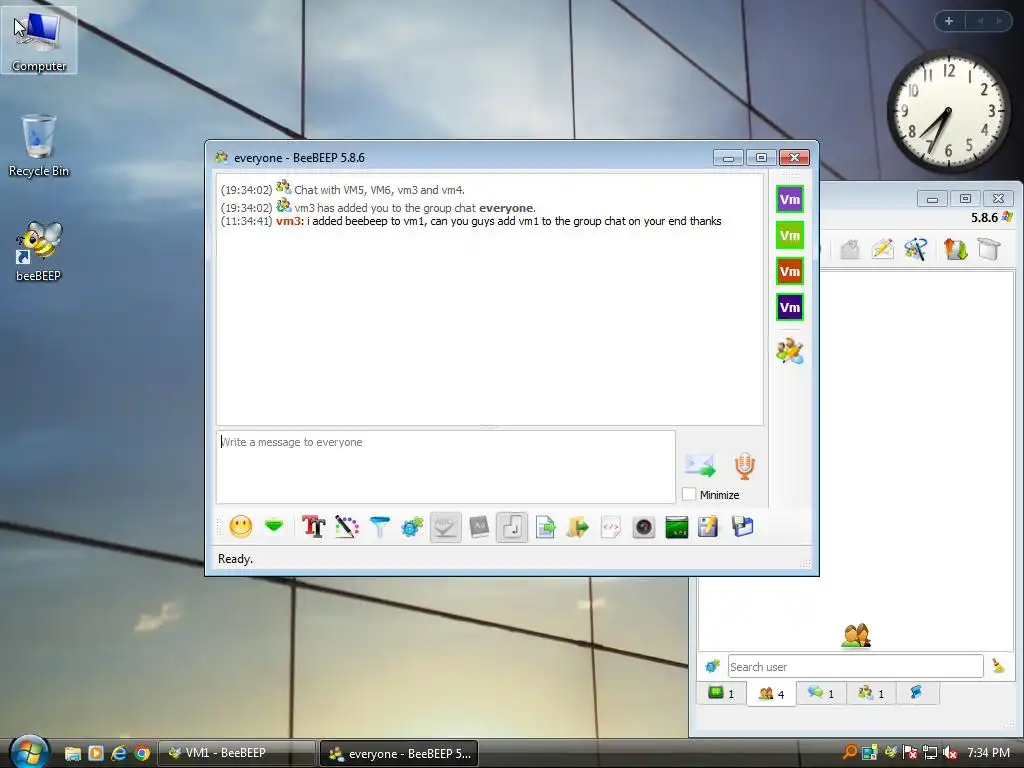Toggle the spell checking ABC button
The width and height of the screenshot is (1024, 768).
(x=445, y=526)
